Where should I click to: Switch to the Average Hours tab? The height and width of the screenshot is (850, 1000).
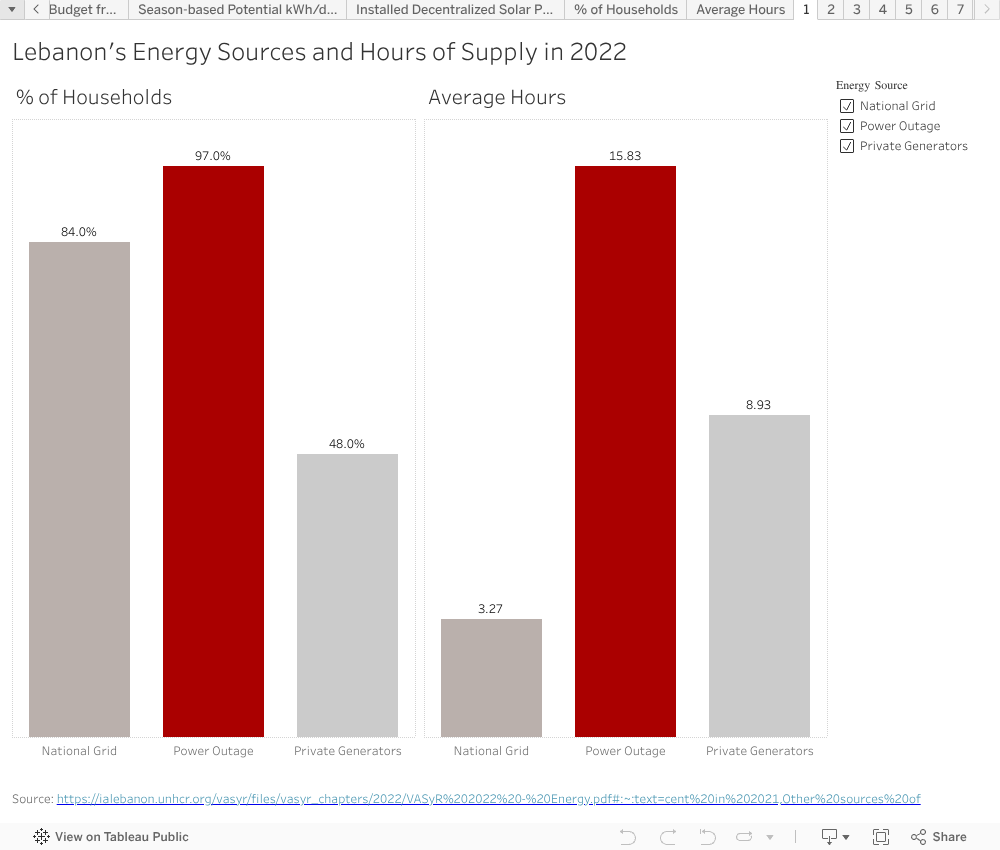(740, 10)
